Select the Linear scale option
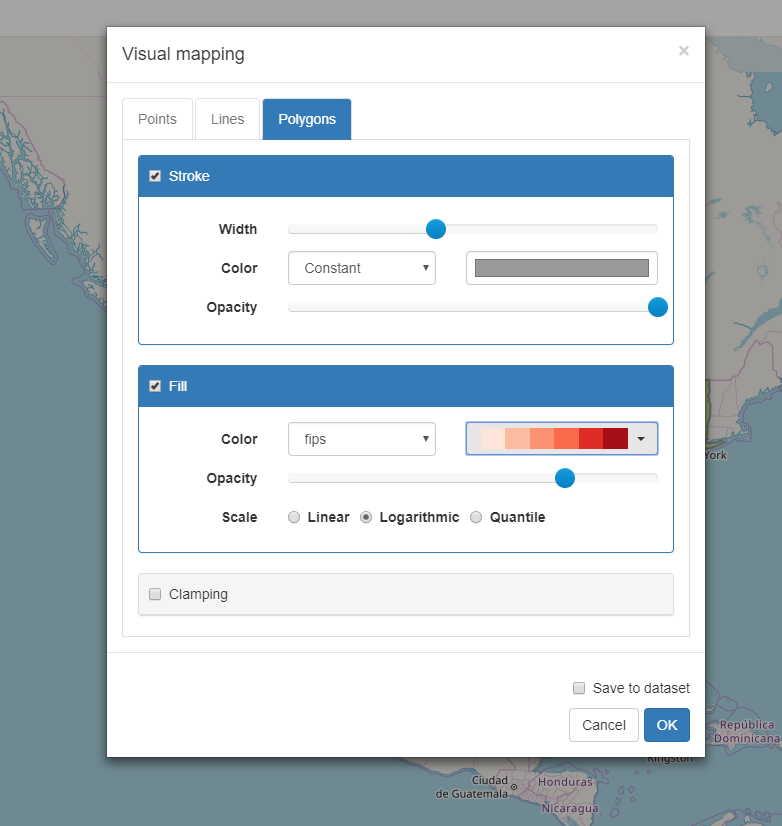The image size is (782, 826). coord(294,517)
